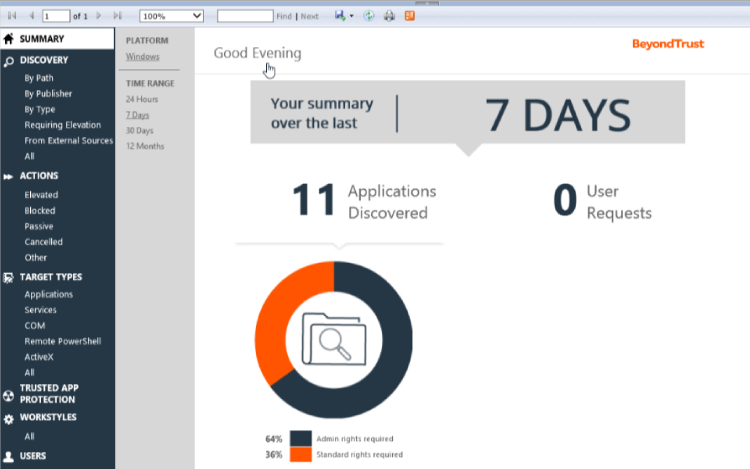Click the green refresh report icon
The image size is (750, 469).
click(368, 16)
